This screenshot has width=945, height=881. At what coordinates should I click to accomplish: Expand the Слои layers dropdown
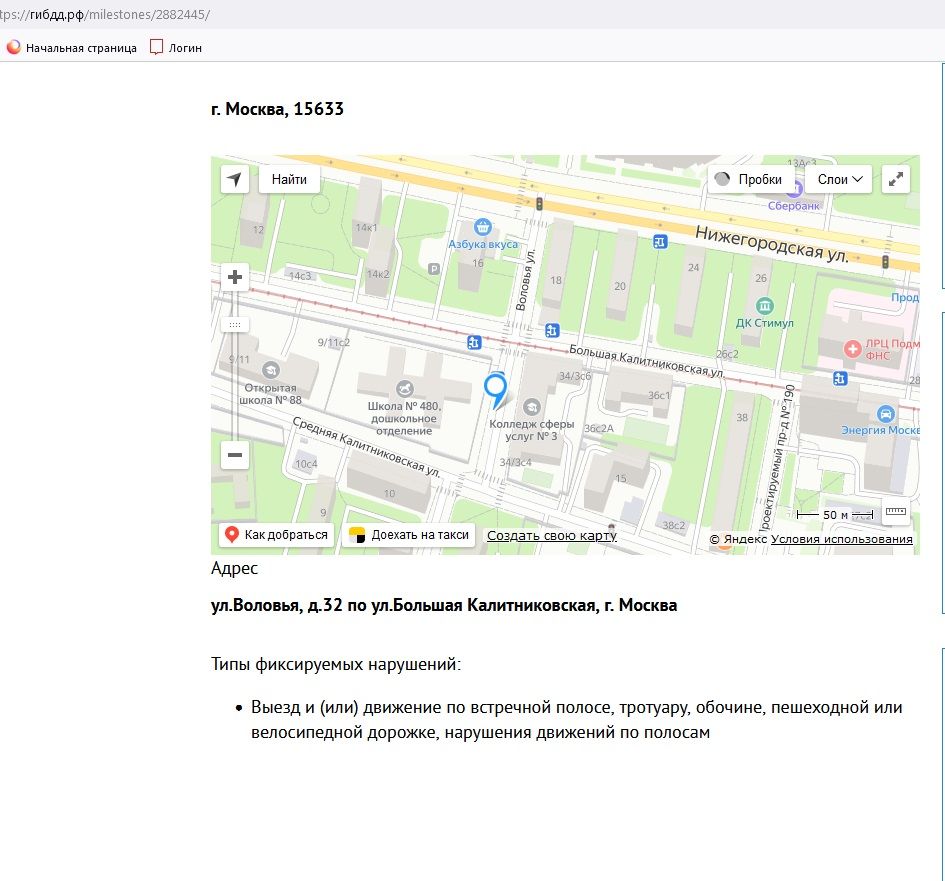coord(839,179)
